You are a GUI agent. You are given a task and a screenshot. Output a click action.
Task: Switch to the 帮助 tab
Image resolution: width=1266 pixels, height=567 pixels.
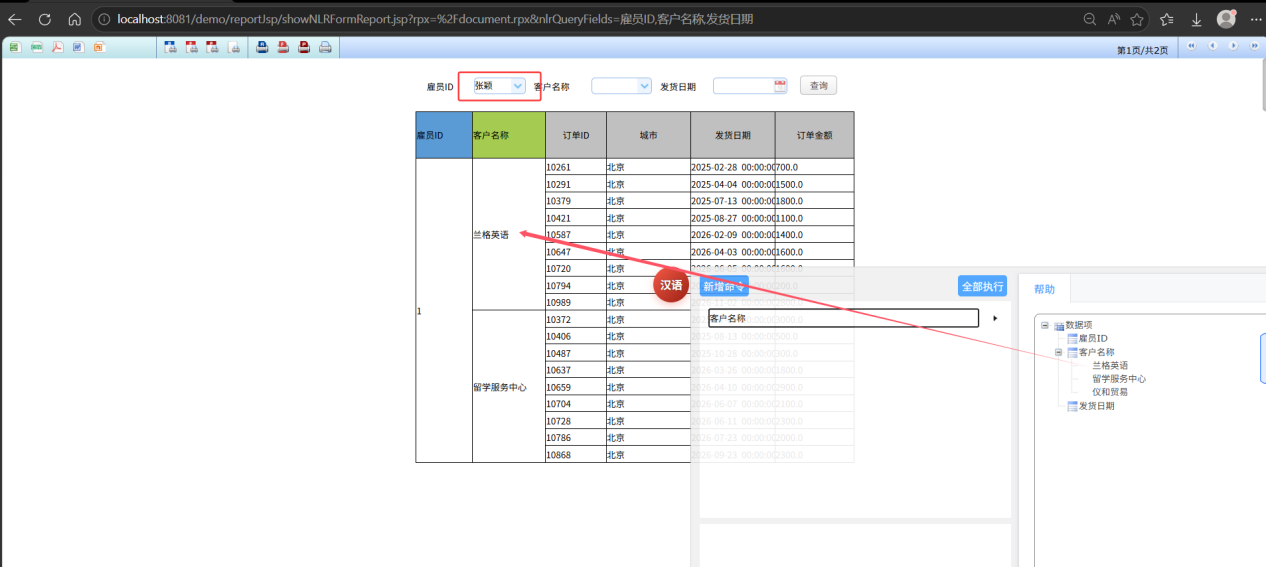(x=1044, y=289)
